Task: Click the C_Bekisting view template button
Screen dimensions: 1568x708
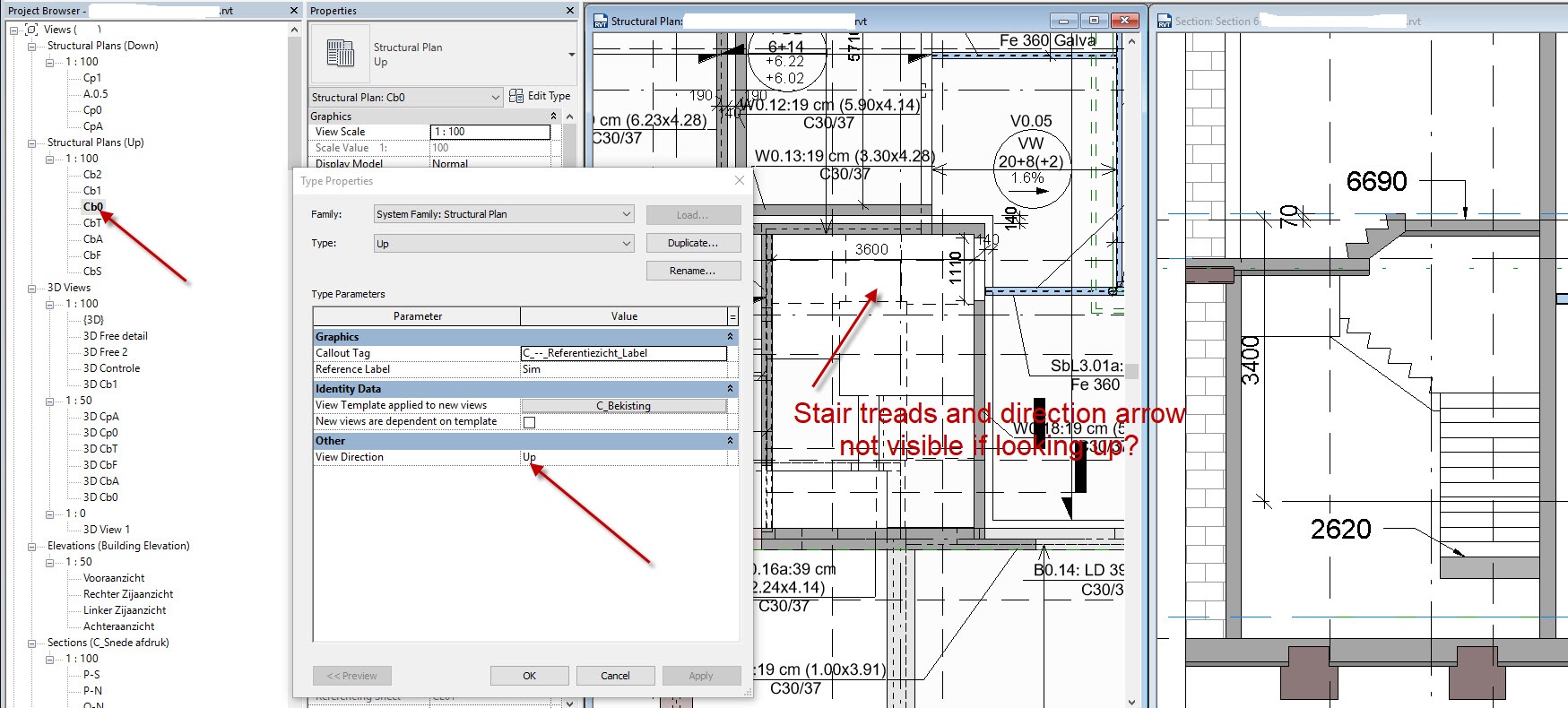Action: 624,406
